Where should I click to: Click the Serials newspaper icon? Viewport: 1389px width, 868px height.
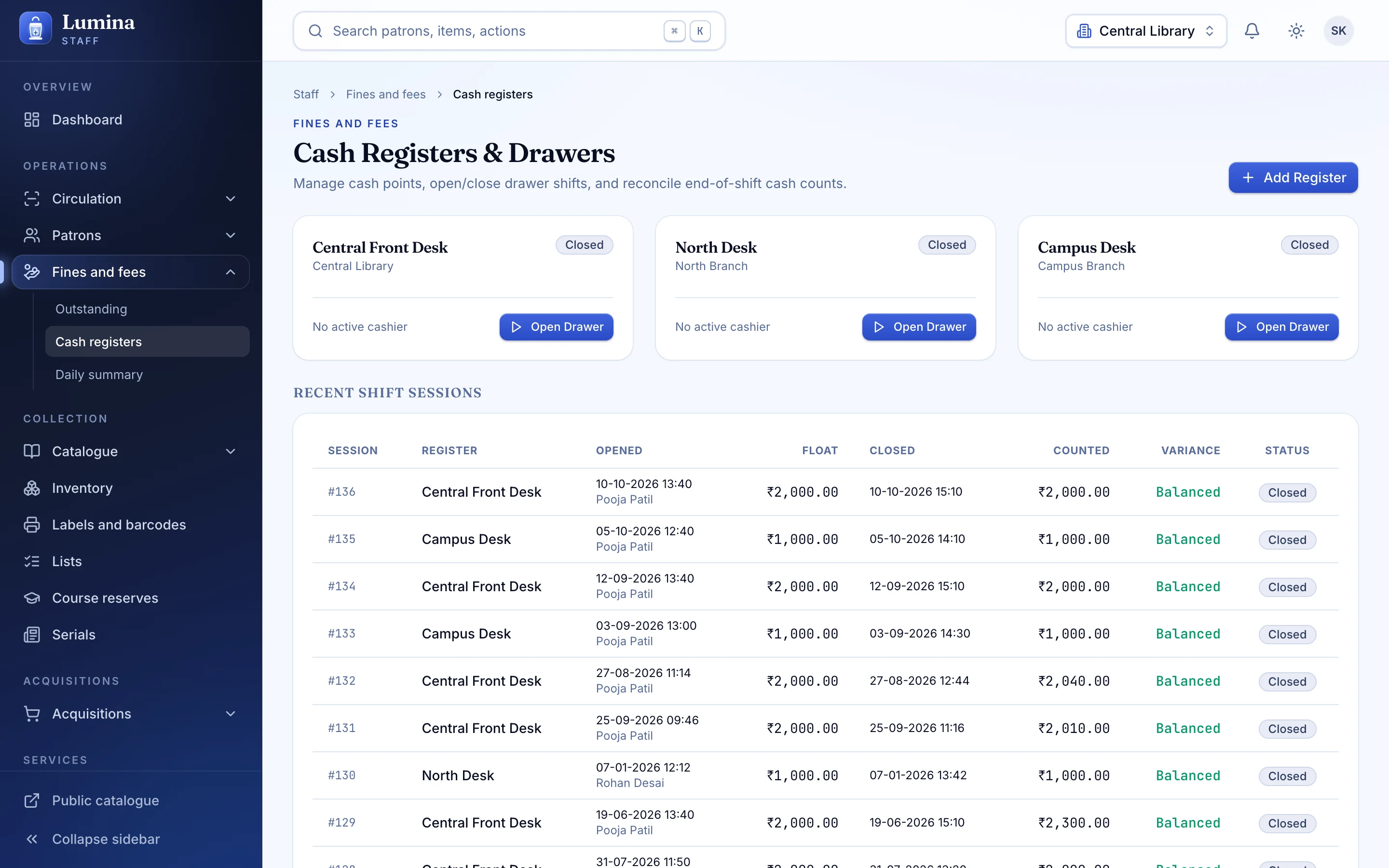[x=31, y=635]
